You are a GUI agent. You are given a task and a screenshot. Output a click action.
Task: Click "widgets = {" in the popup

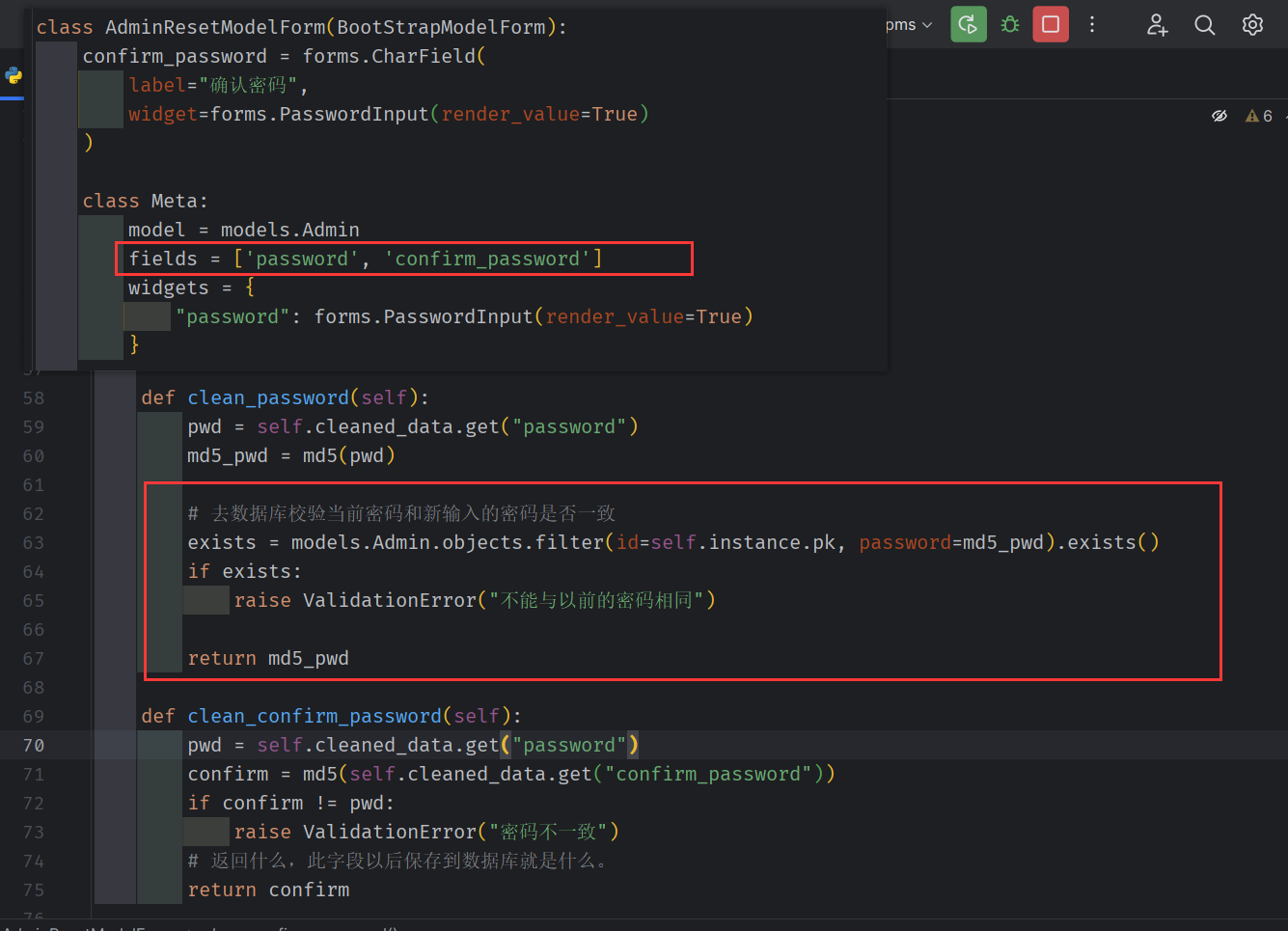tap(192, 288)
